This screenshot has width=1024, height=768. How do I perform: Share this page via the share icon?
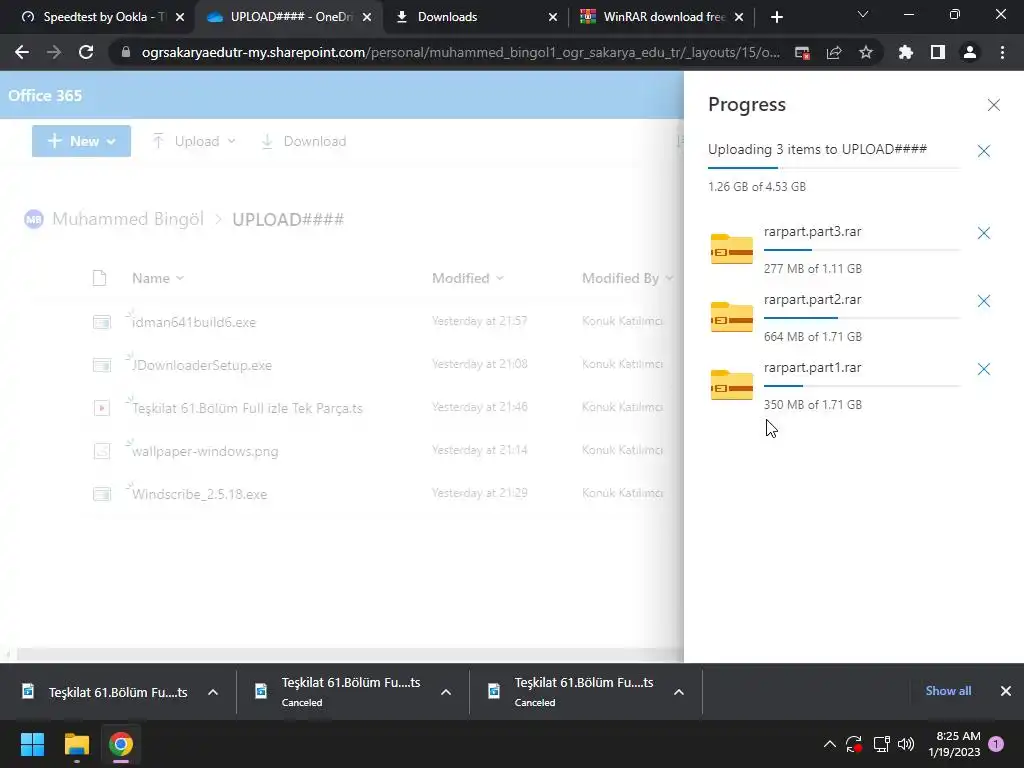coord(834,53)
